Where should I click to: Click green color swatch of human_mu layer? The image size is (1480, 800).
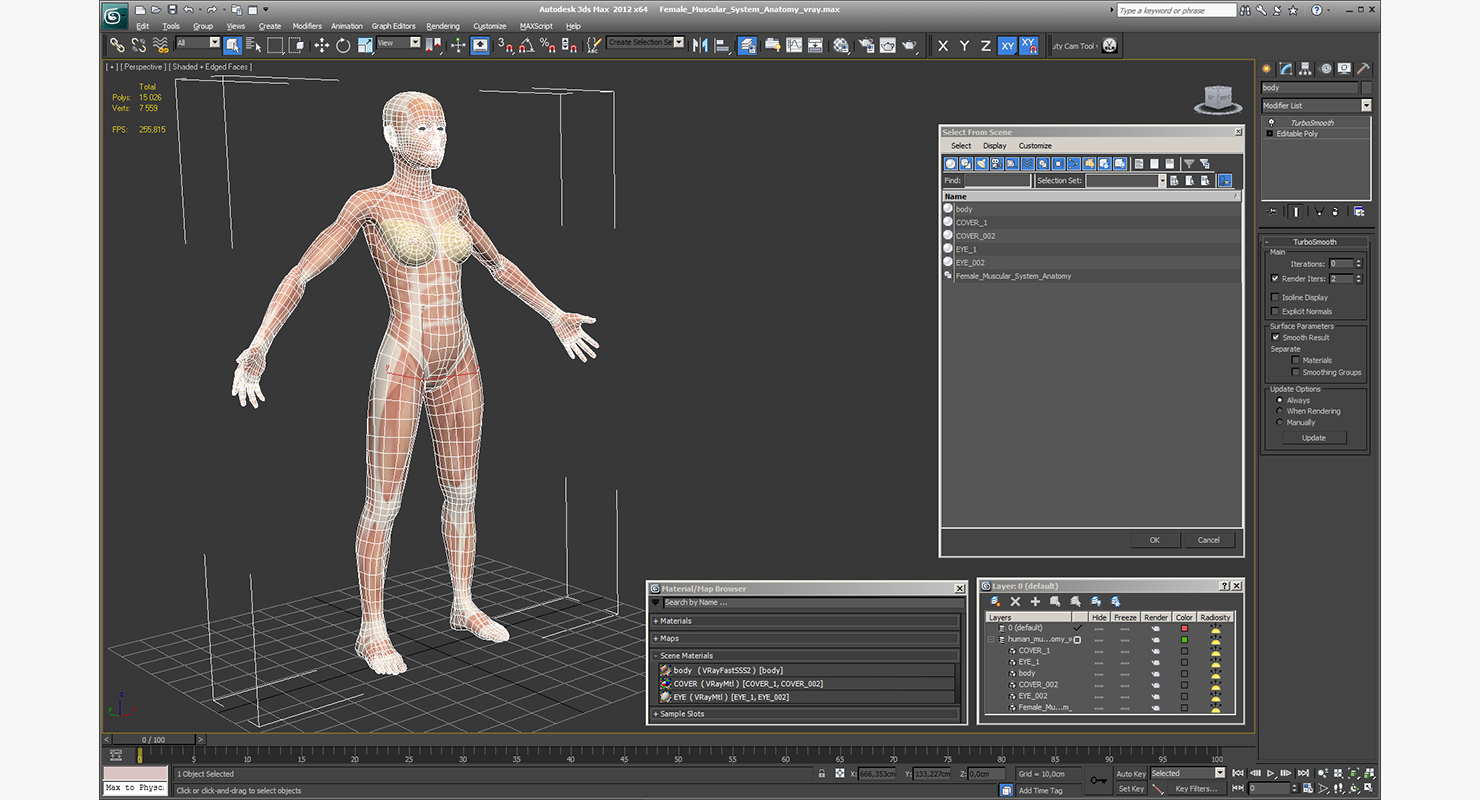click(x=1185, y=639)
